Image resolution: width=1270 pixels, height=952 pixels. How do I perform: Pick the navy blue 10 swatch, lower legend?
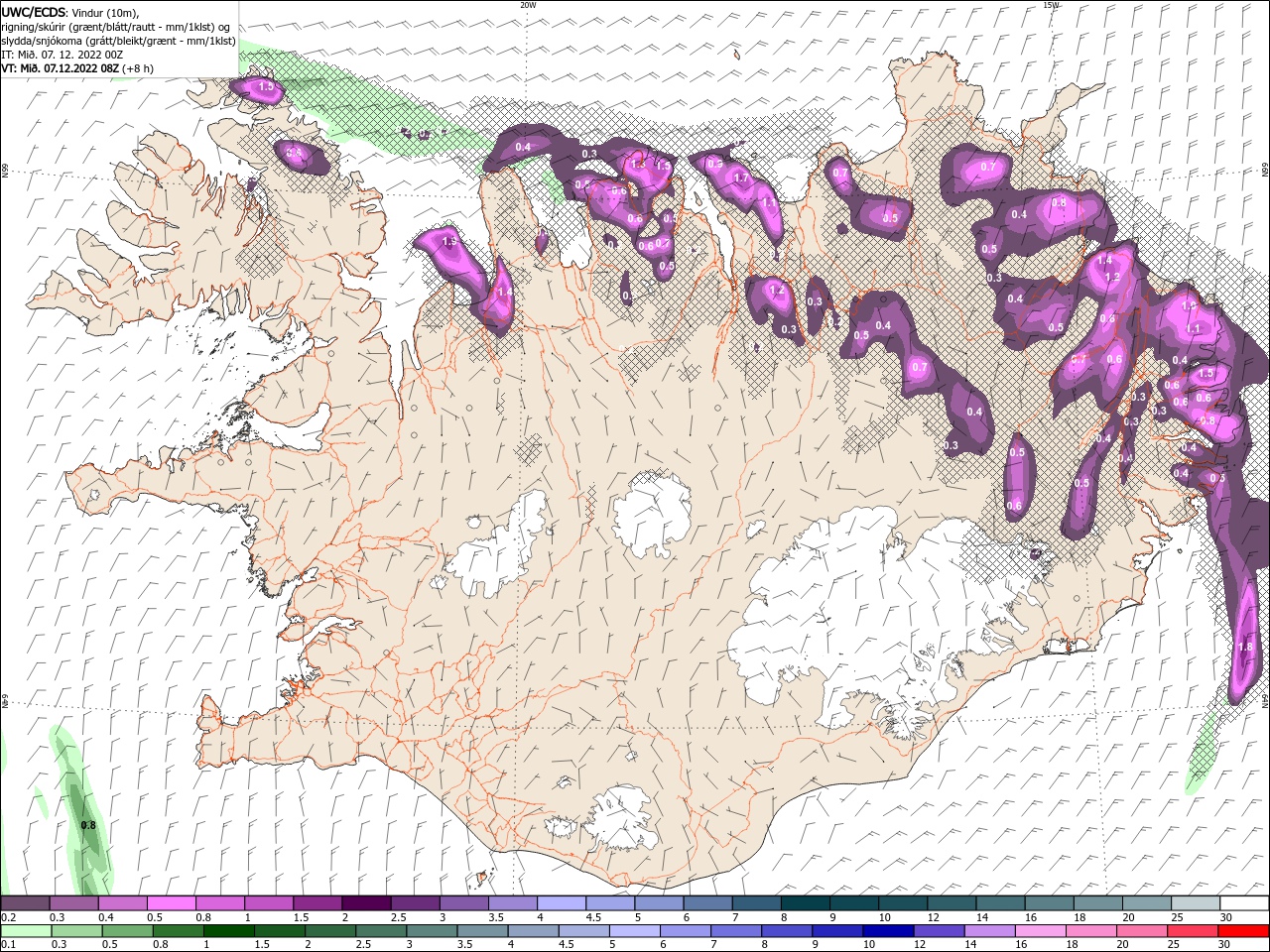click(888, 930)
